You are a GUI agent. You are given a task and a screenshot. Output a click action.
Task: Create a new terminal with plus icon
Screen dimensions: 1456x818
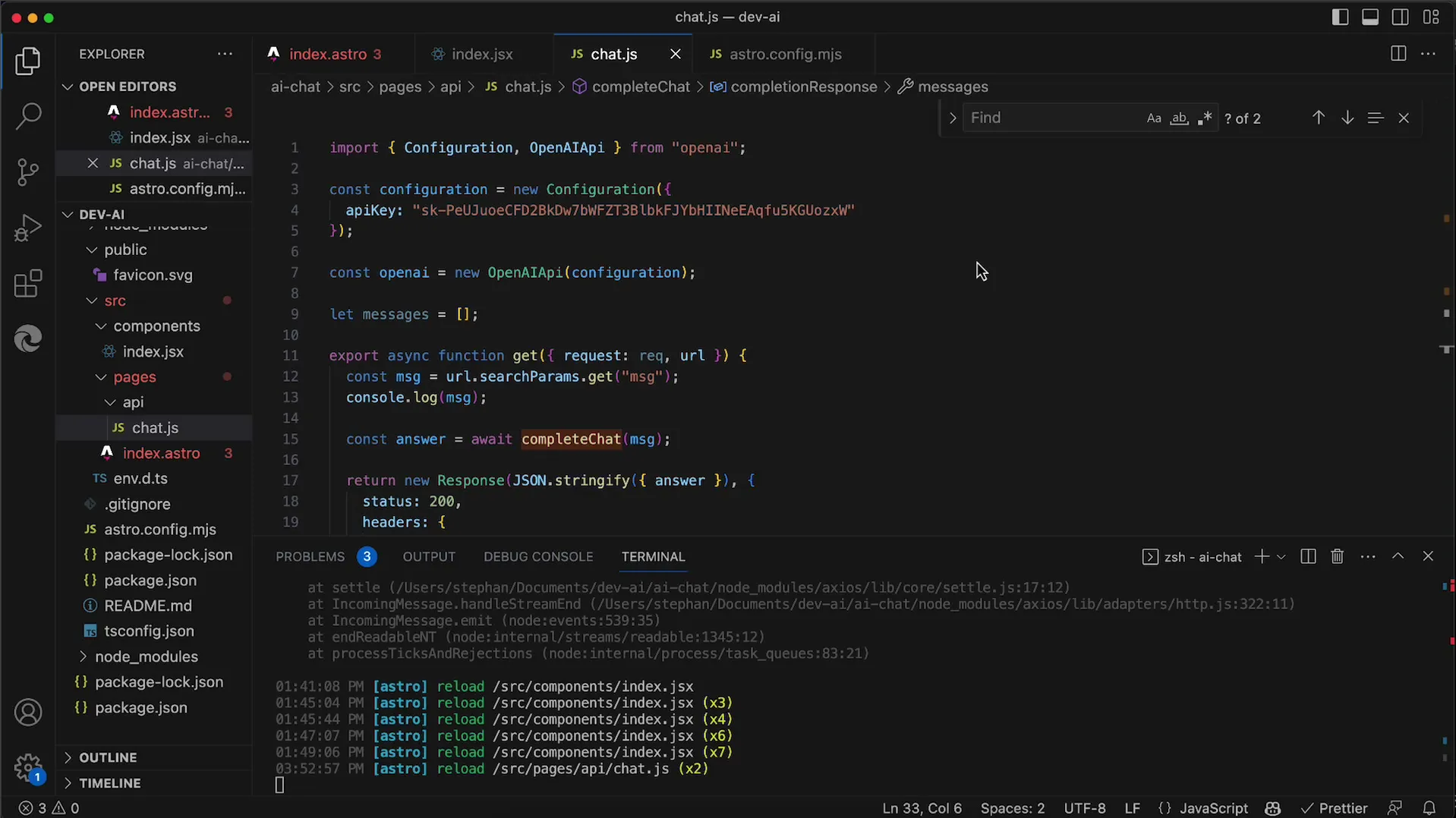[x=1262, y=557]
